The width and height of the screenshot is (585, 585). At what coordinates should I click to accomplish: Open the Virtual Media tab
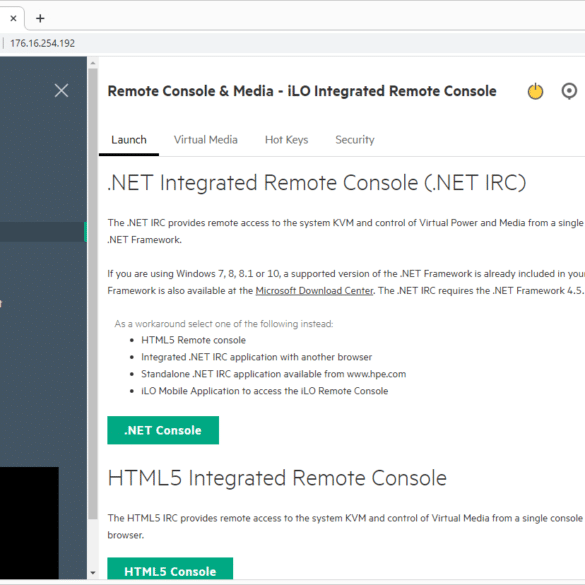point(206,140)
